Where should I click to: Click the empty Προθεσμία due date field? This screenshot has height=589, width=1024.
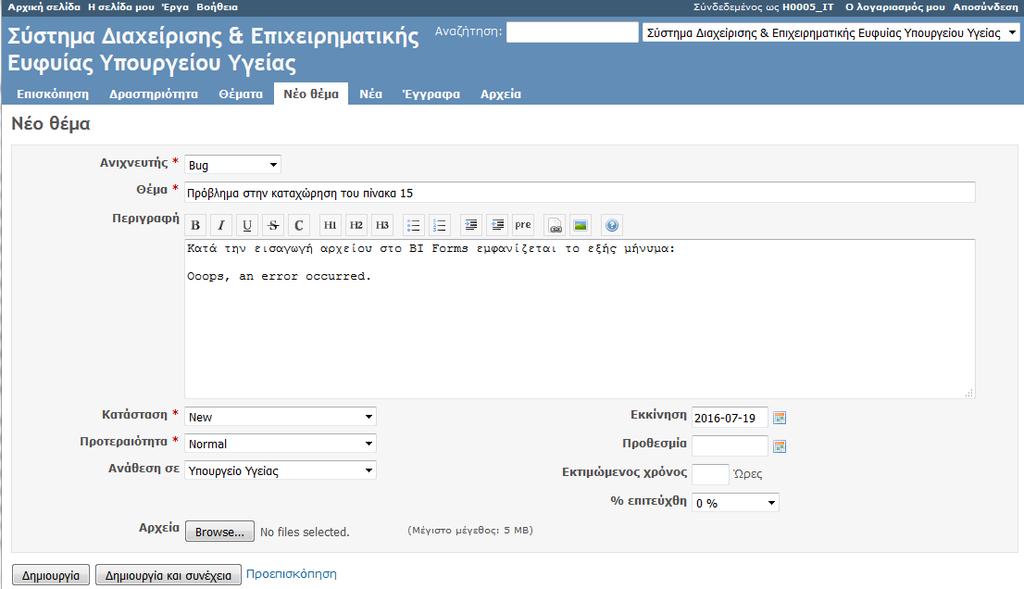[x=729, y=446]
